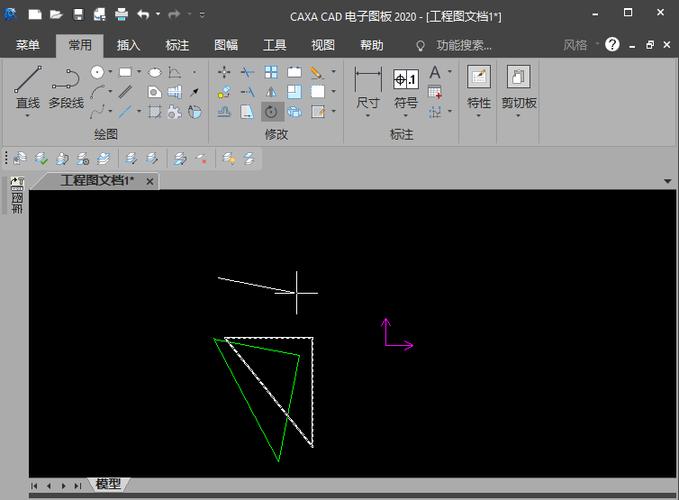
Task: Click the 特性 properties icon
Action: (x=479, y=78)
